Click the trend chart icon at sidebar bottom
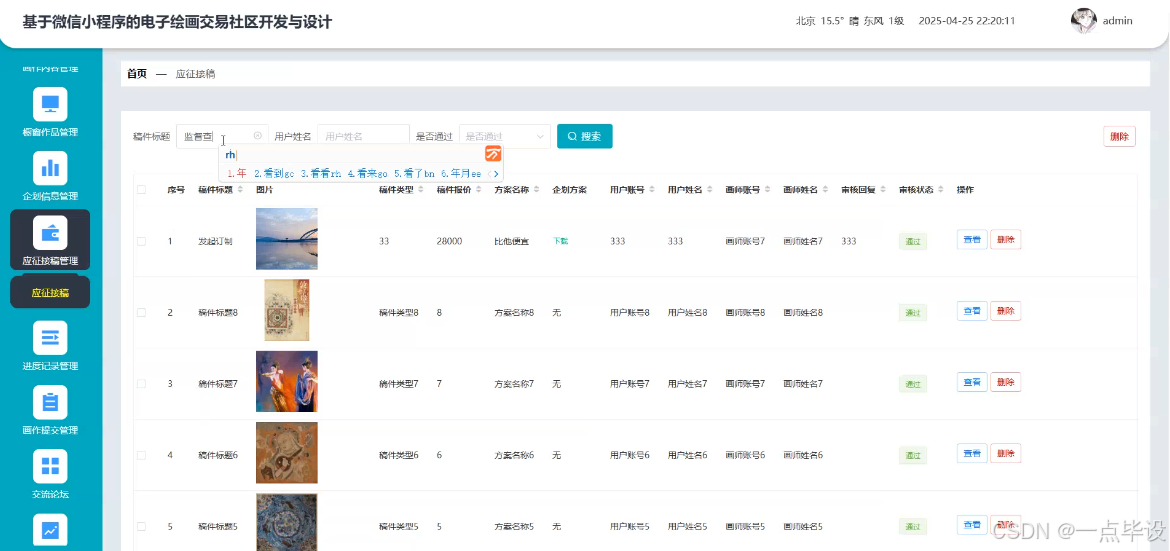 pyautogui.click(x=50, y=530)
